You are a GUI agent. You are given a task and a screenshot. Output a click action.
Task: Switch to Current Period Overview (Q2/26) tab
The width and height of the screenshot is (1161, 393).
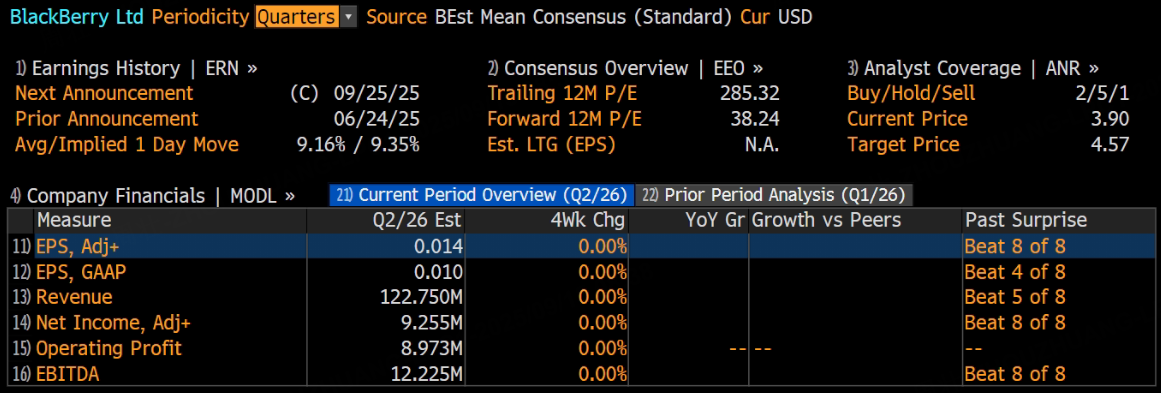coord(482,195)
